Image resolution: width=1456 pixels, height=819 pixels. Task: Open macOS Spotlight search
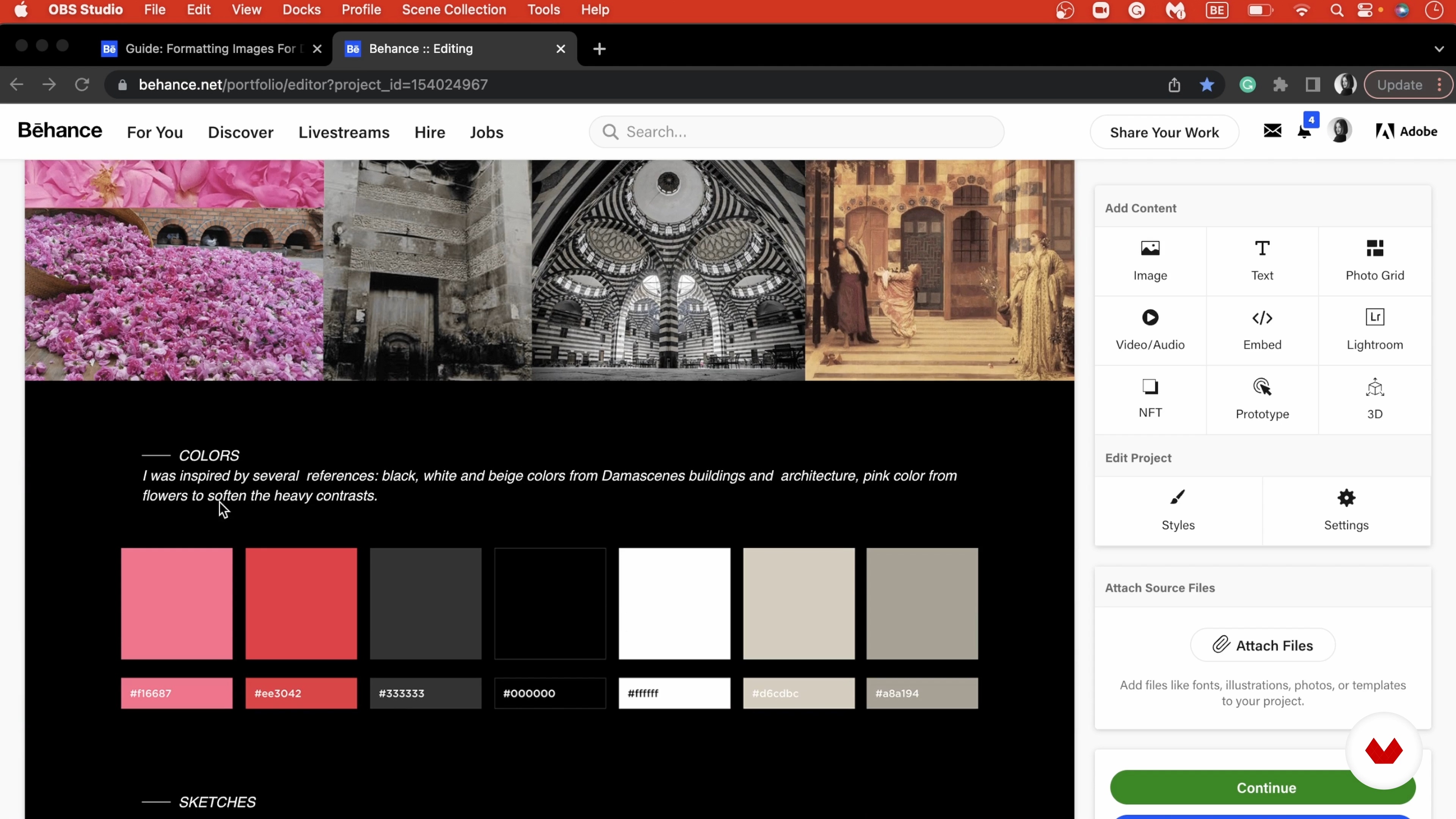coord(1336,10)
